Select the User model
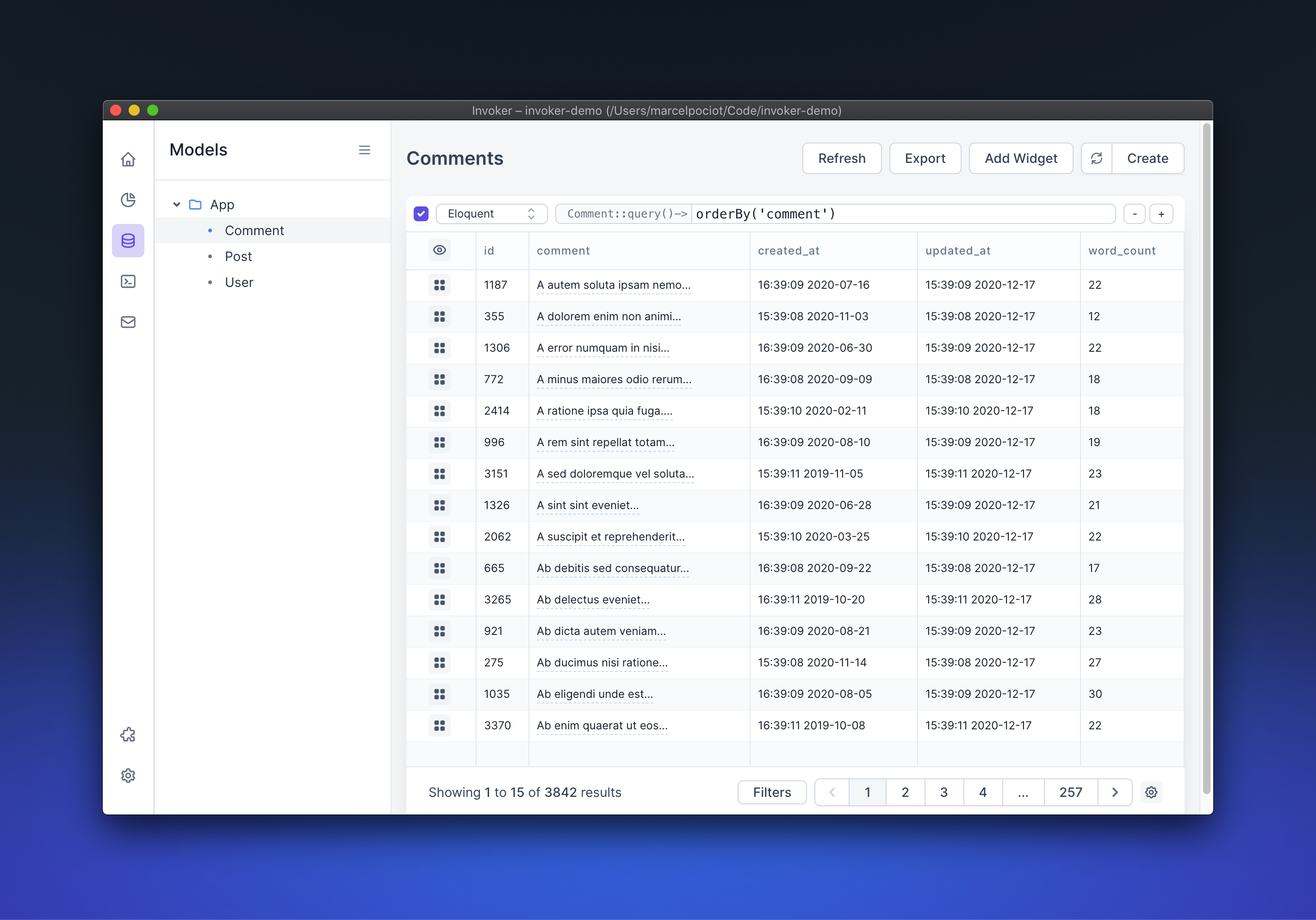The image size is (1316, 920). pos(273,283)
